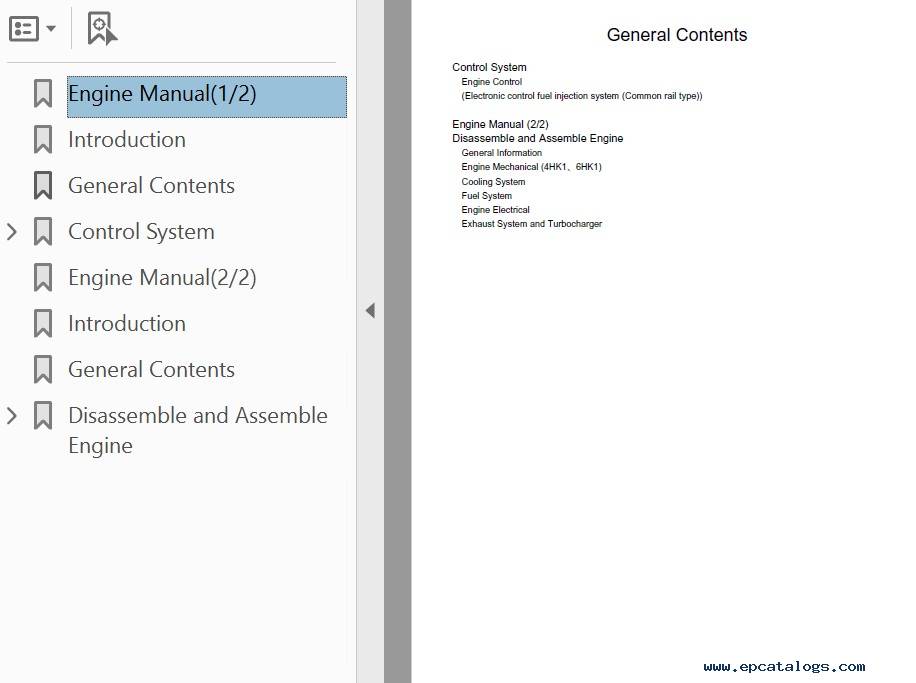This screenshot has height=683, width=916.
Task: Click the Fuel System entry in page
Action: coord(487,196)
